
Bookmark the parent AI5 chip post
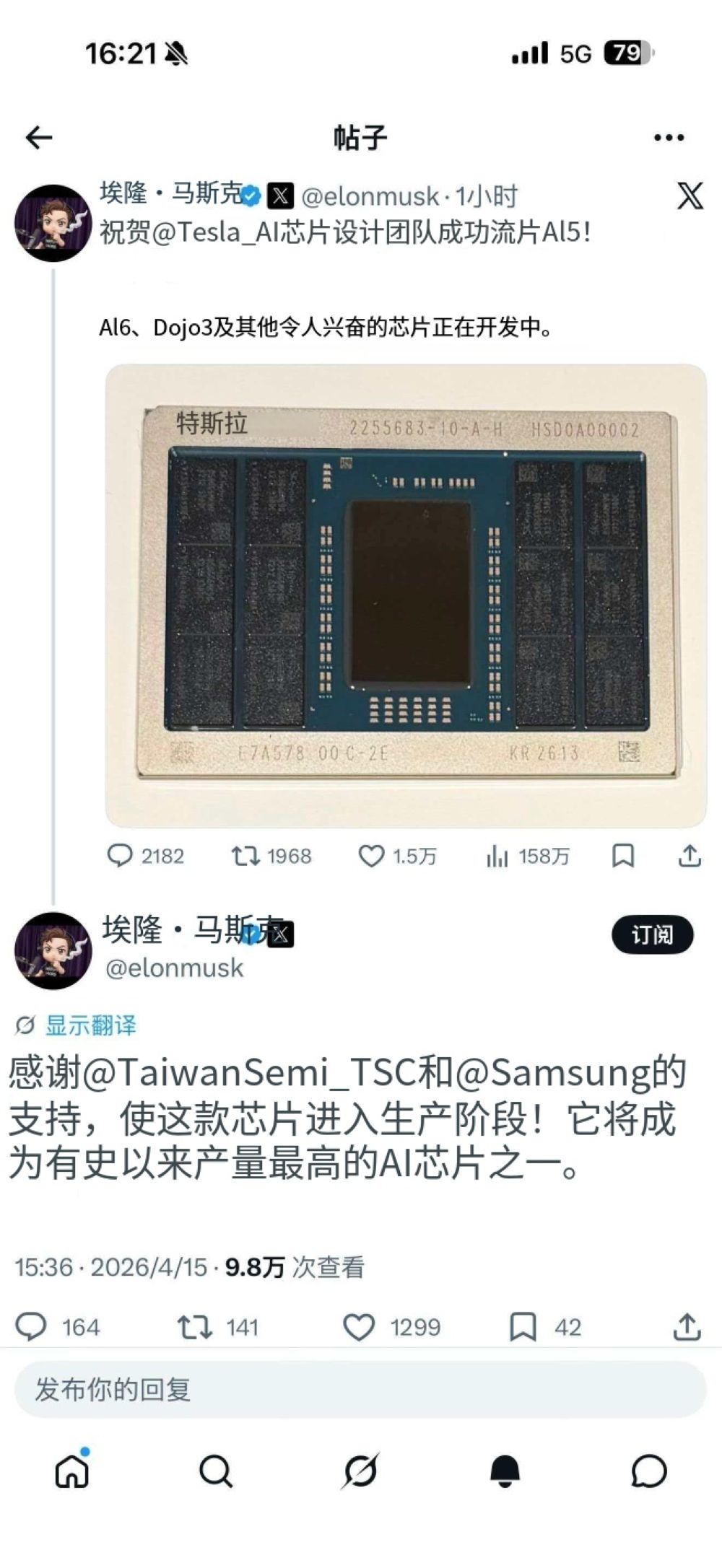[623, 856]
